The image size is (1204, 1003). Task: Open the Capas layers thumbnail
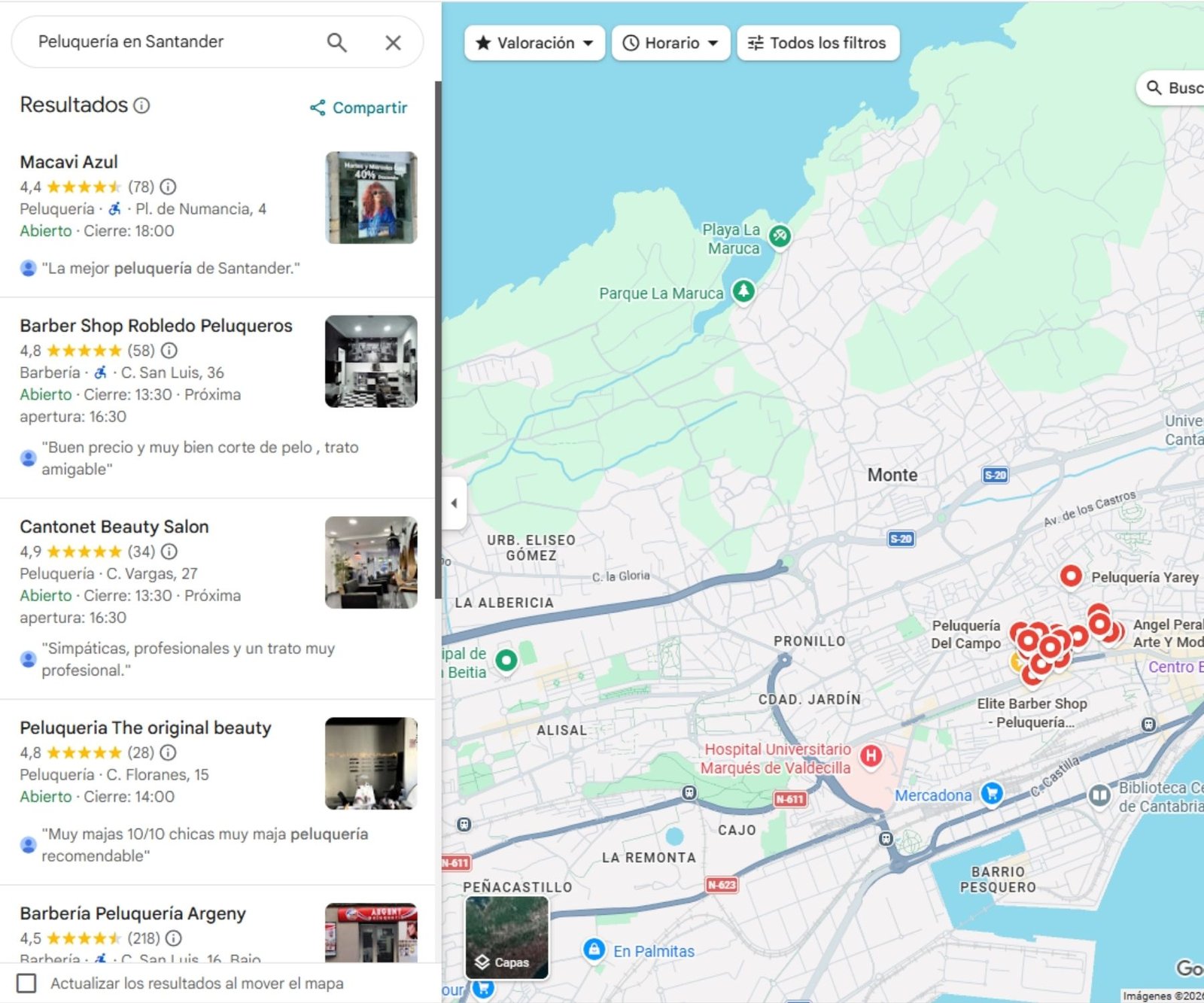[506, 938]
